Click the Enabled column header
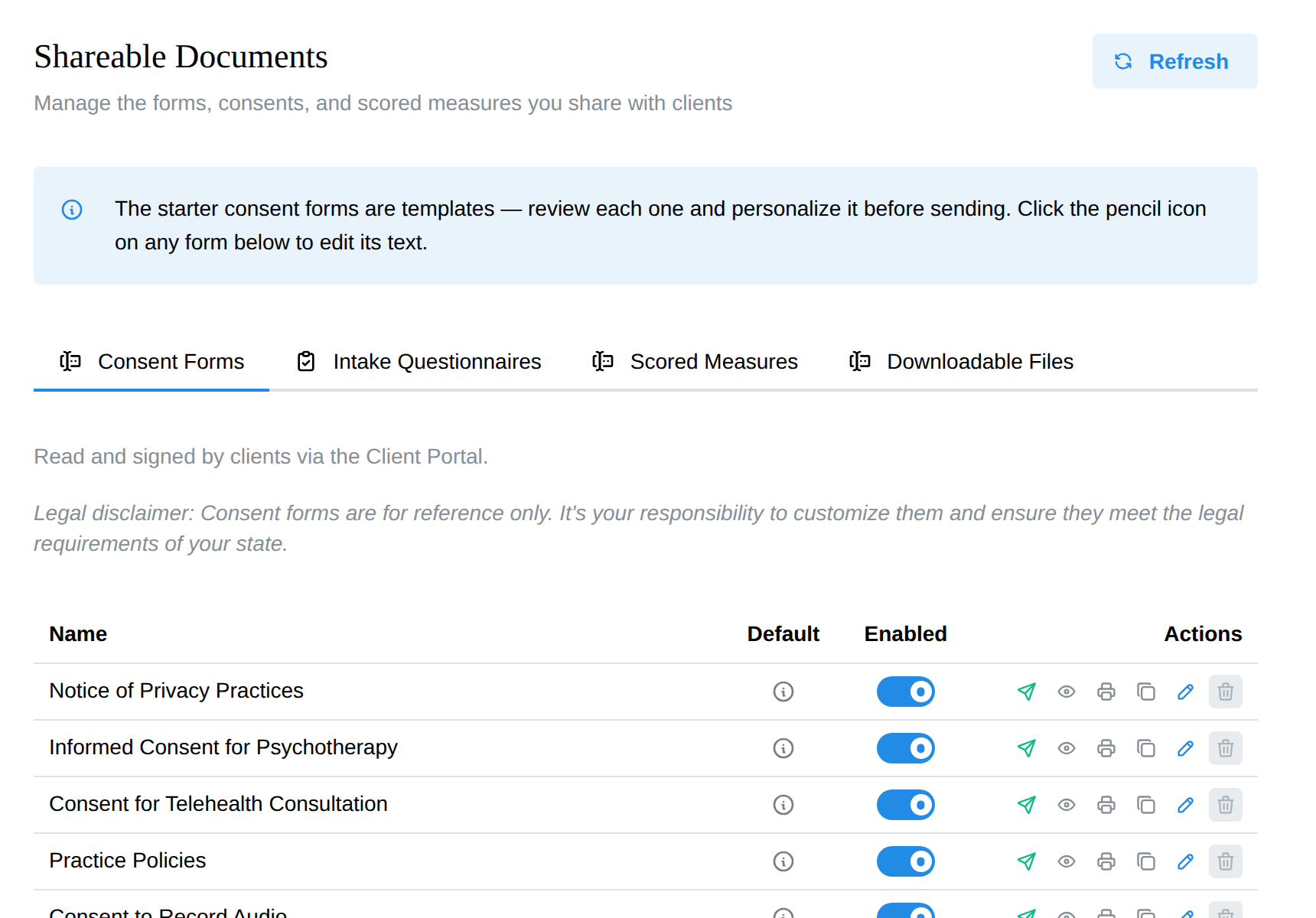Screen dimensions: 1316x918 [906, 634]
